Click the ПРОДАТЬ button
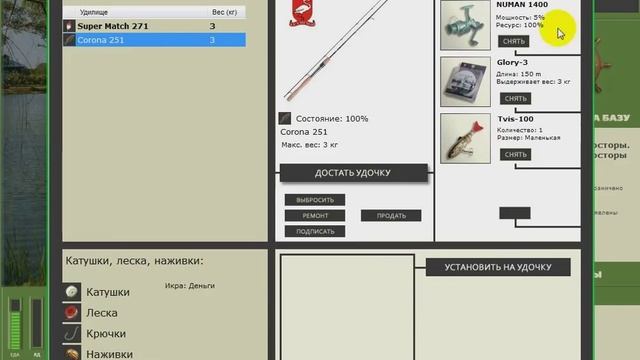Image resolution: width=640 pixels, height=360 pixels. (x=391, y=216)
